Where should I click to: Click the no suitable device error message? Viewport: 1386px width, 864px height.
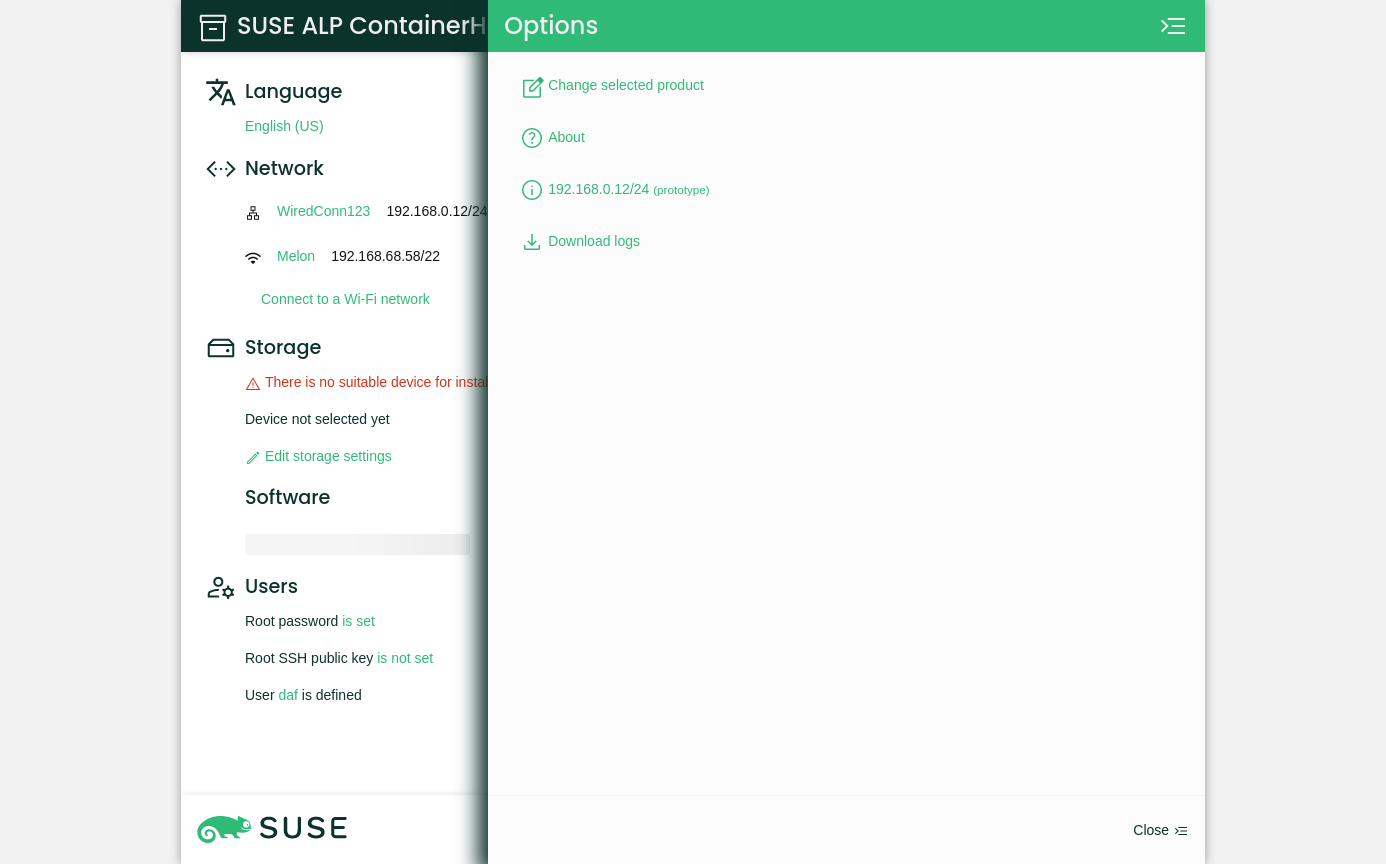376,382
